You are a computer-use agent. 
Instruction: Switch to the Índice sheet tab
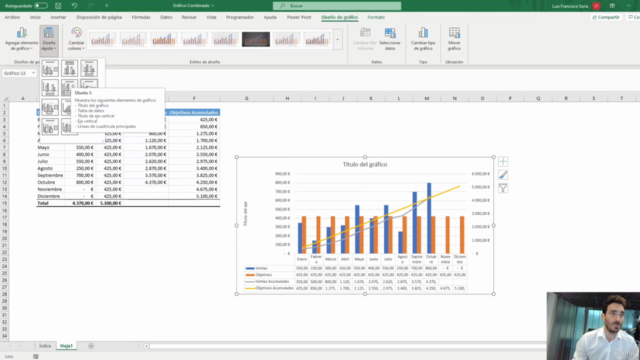(x=45, y=346)
